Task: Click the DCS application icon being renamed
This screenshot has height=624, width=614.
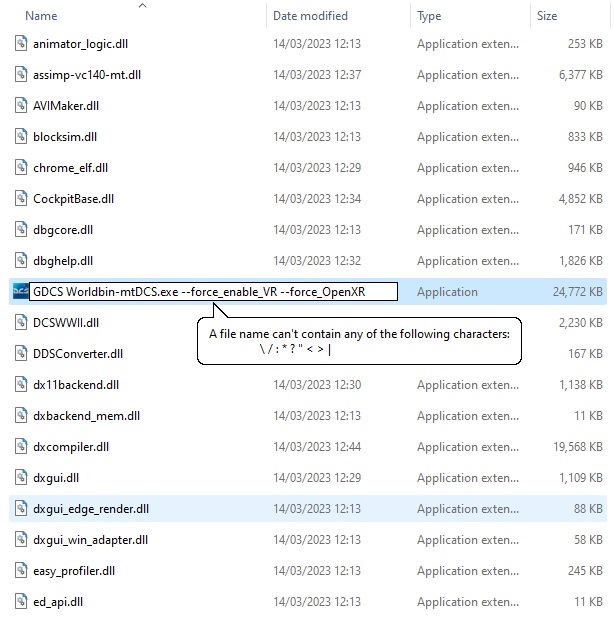Action: click(x=20, y=292)
